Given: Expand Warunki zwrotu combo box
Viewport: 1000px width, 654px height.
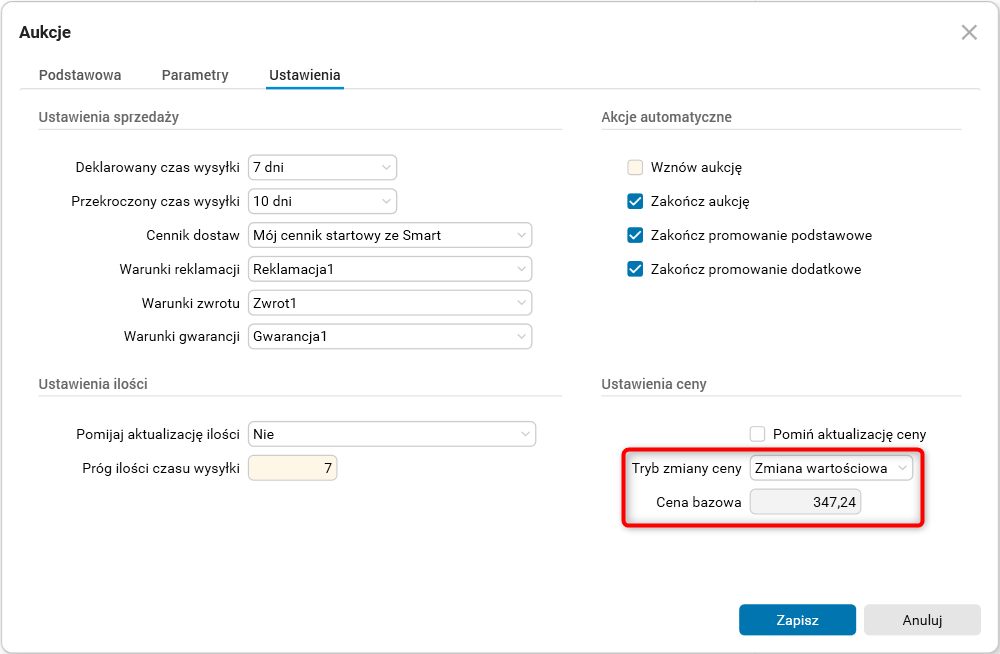Looking at the screenshot, I should click(x=390, y=303).
